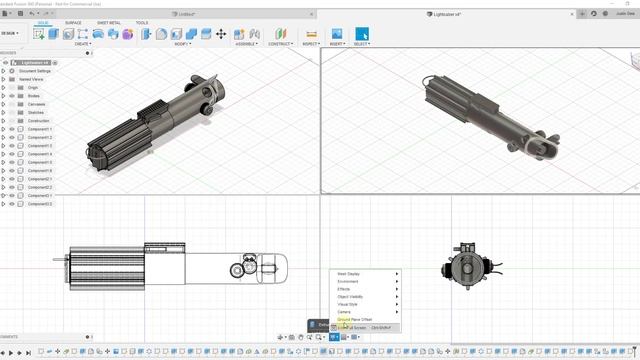Click timeline Play button
The height and width of the screenshot is (360, 640).
pyautogui.click(x=11, y=353)
